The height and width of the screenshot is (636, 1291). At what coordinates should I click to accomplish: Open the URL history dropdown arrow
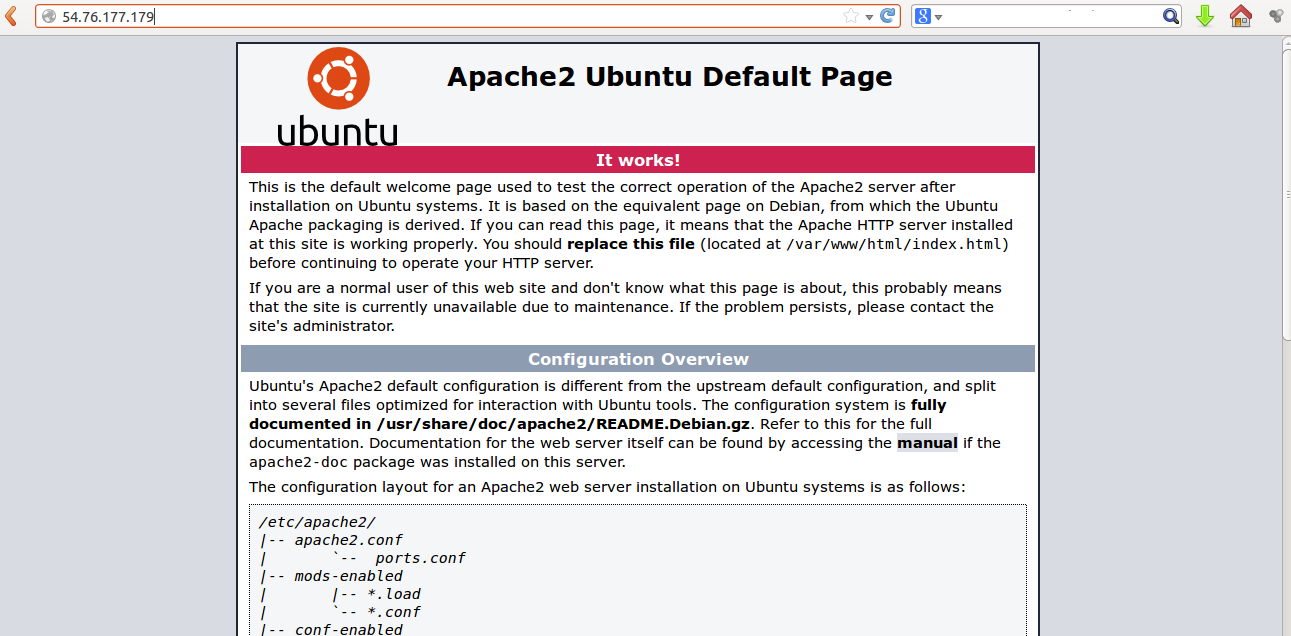pos(869,16)
